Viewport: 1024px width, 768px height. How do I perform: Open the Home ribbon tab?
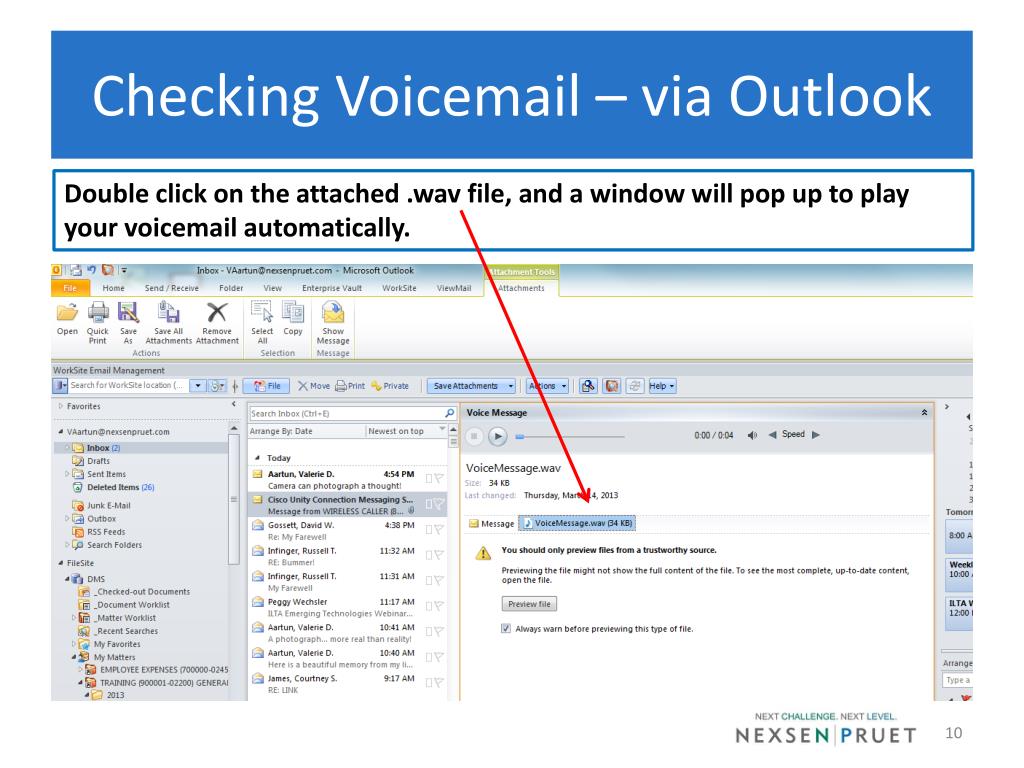click(x=113, y=288)
